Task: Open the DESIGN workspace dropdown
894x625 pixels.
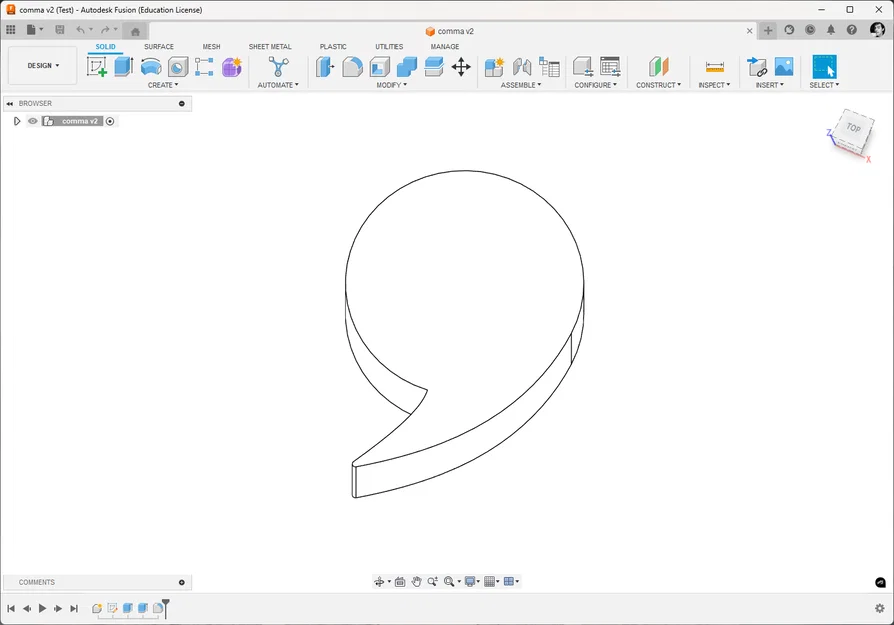Action: (x=43, y=66)
